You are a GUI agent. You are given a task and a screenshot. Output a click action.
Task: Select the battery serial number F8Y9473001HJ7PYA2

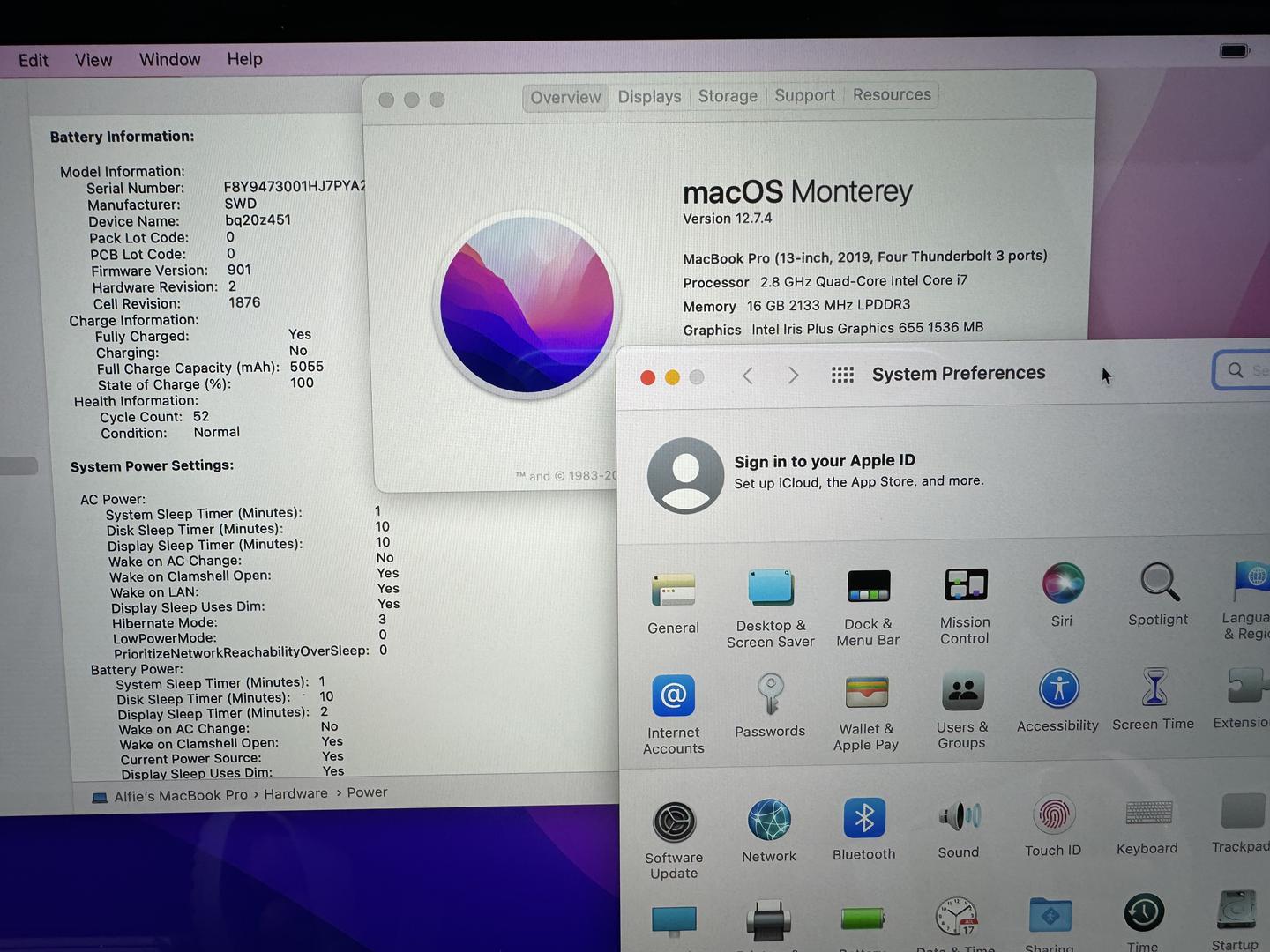[295, 186]
